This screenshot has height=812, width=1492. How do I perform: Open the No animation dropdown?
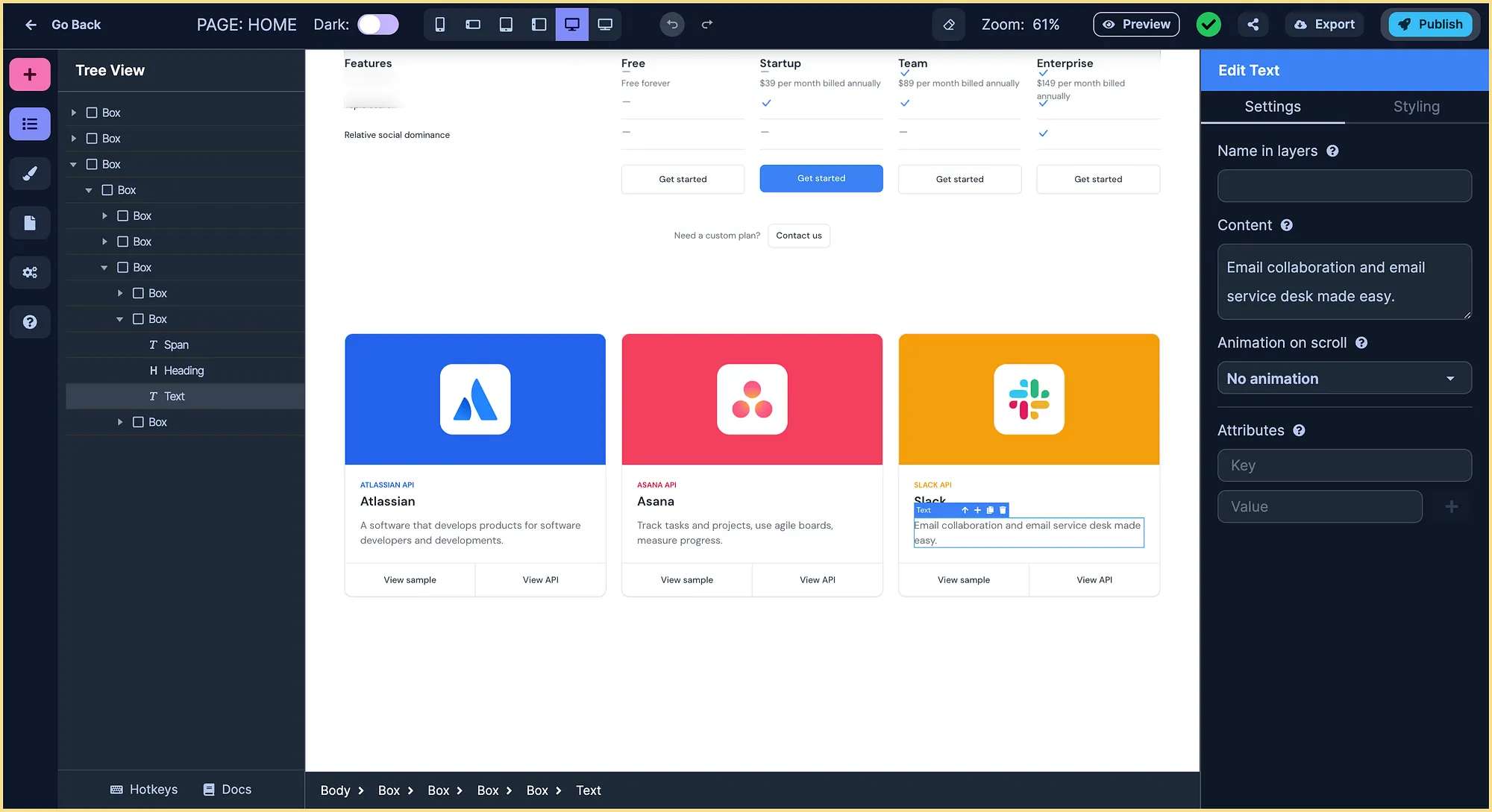coord(1344,379)
